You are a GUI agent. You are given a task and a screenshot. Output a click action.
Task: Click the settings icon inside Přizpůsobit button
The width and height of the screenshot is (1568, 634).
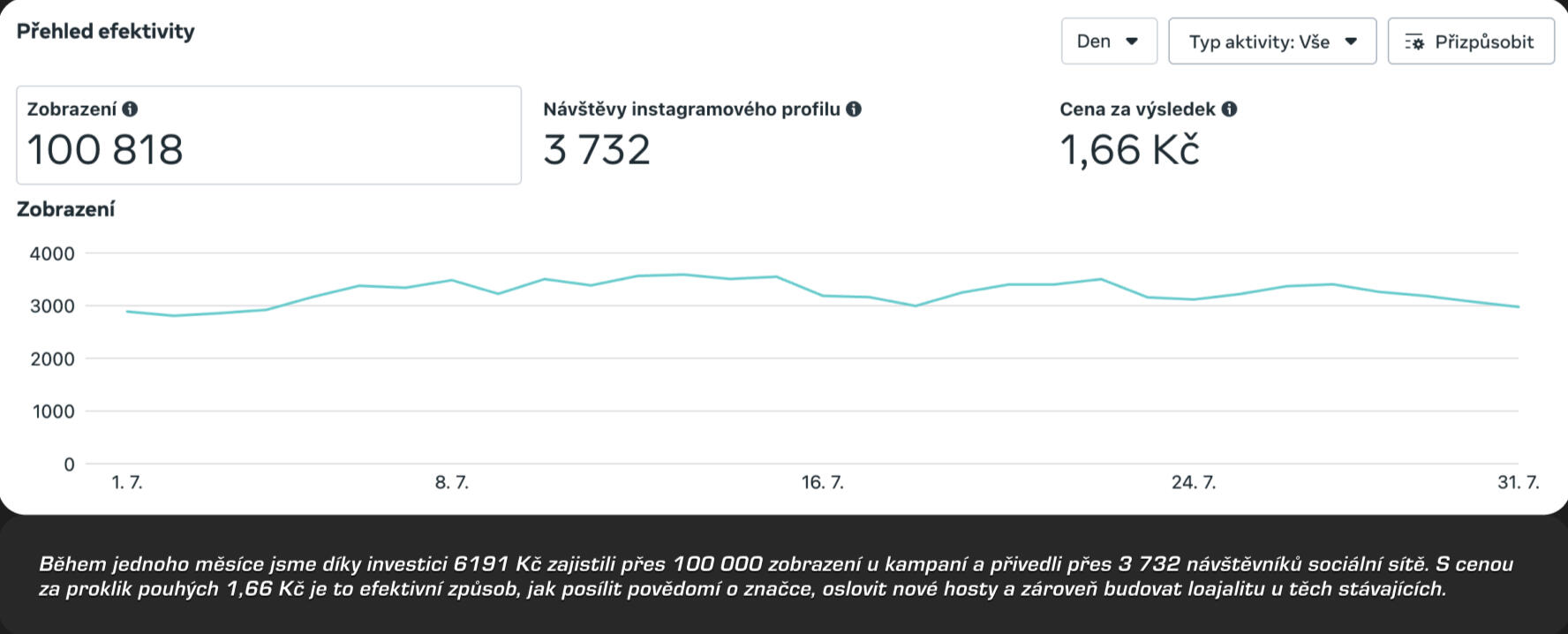pos(1414,42)
